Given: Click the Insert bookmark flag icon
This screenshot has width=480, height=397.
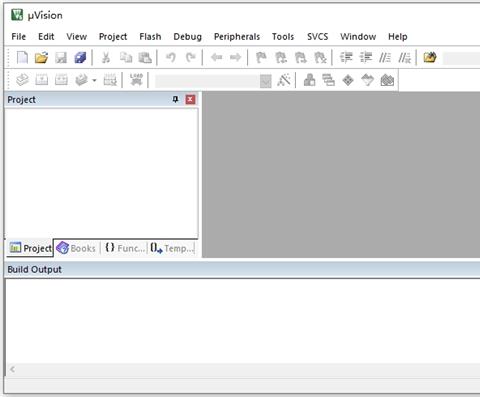Looking at the screenshot, I should point(261,57).
